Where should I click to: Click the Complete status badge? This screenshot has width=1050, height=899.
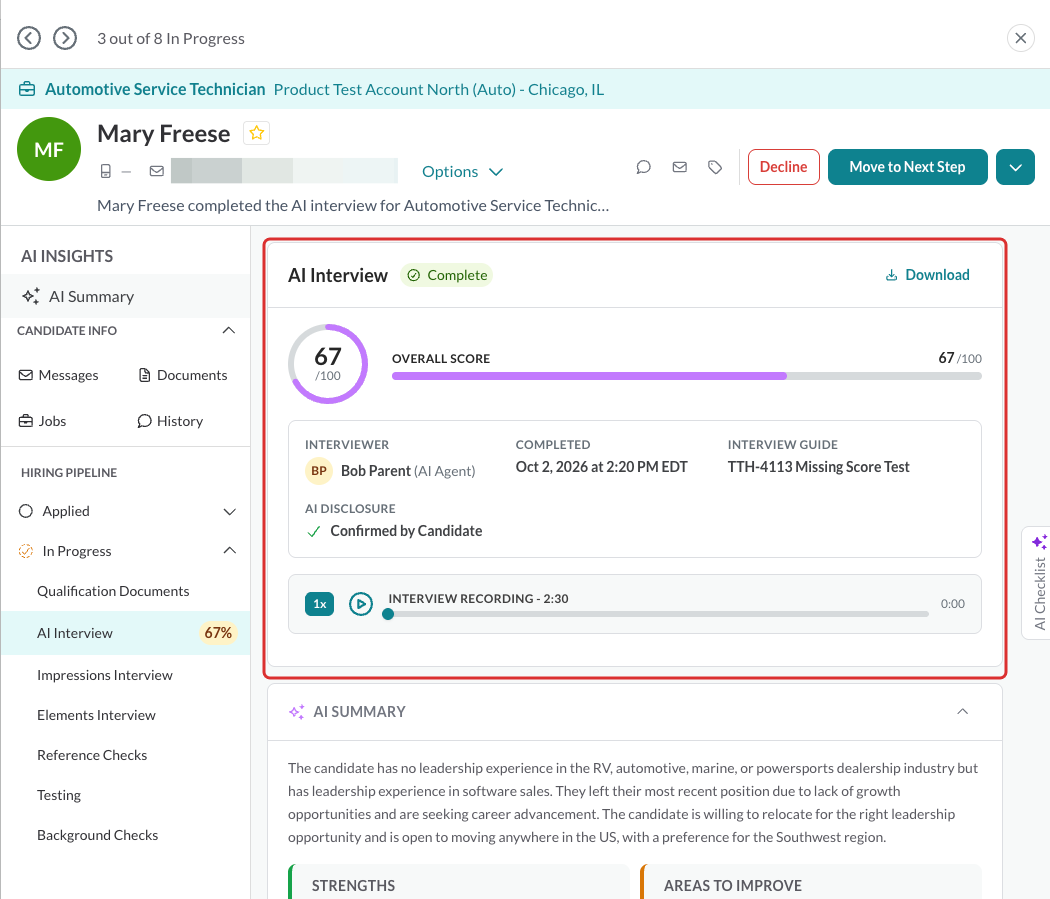[x=447, y=275]
